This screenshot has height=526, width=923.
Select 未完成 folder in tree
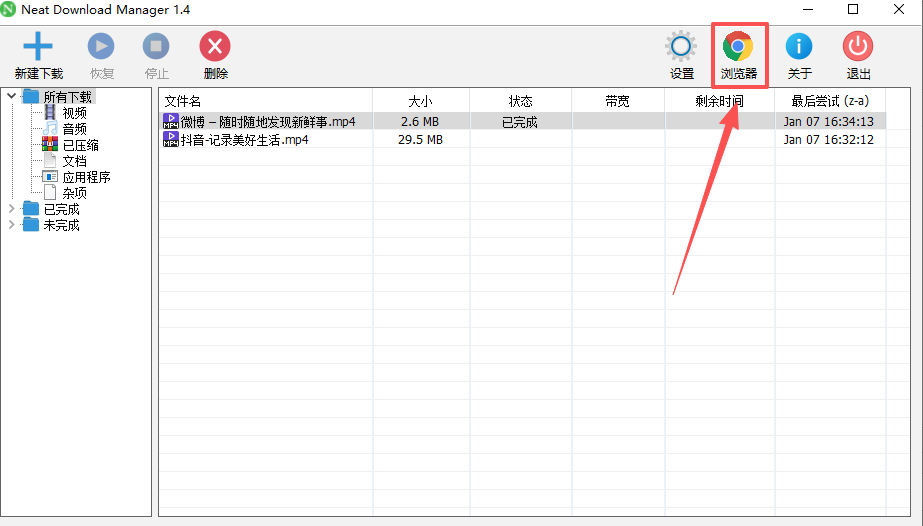51,225
